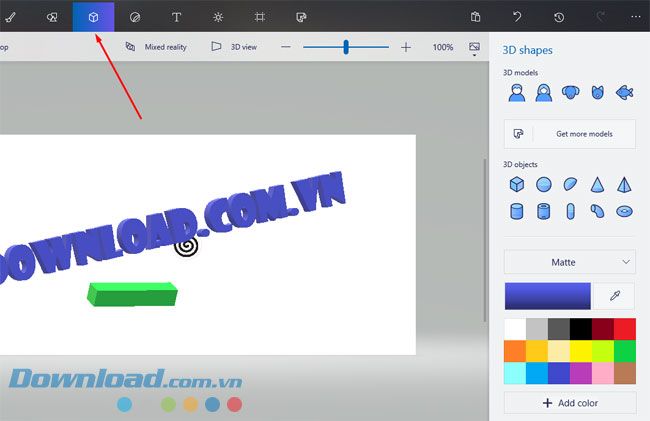Screen dimensions: 650x421
Task: Open the 3D library icon in the toolbar
Action: [x=301, y=17]
